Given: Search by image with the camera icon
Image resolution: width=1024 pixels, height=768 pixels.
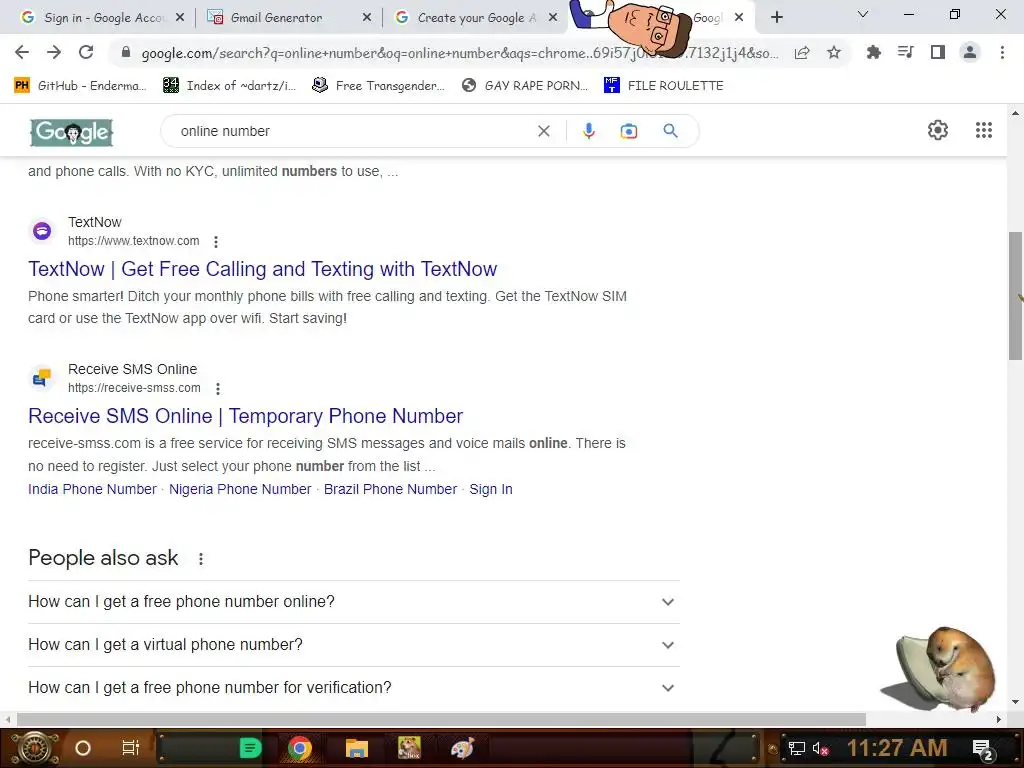Looking at the screenshot, I should [628, 131].
